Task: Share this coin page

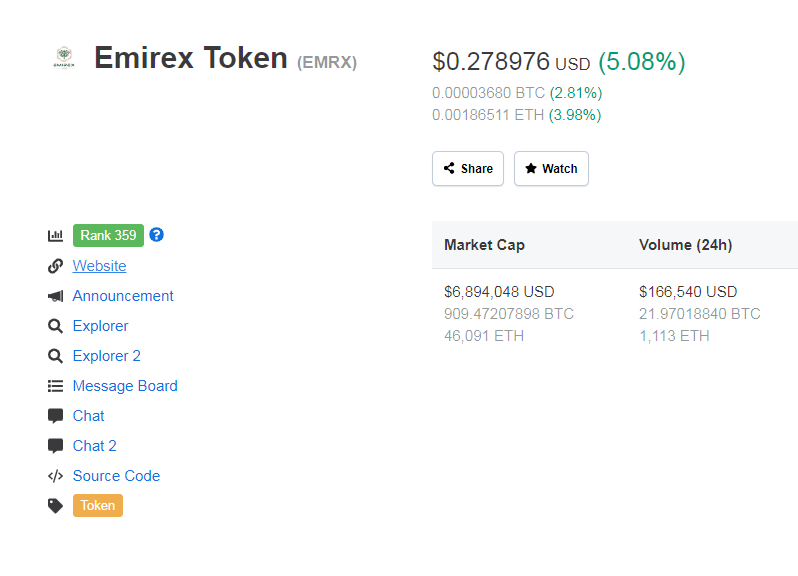Action: point(468,168)
